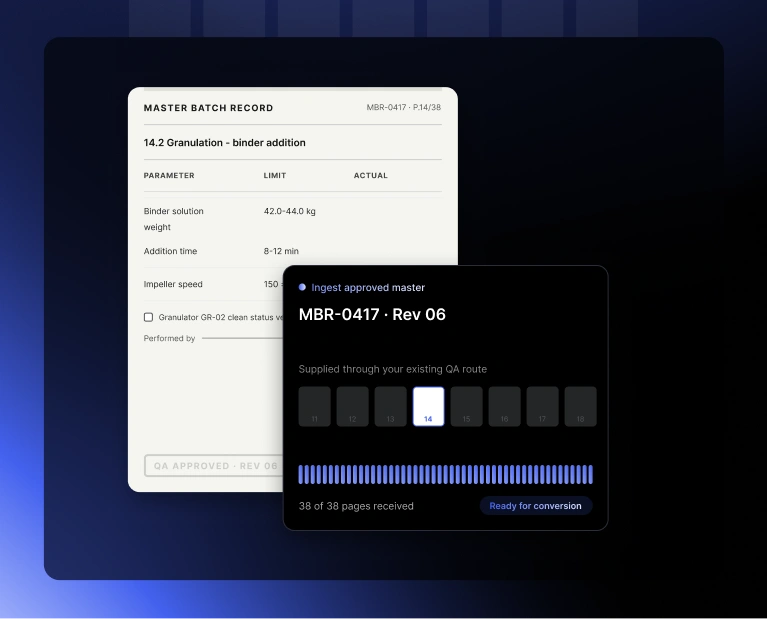Select page thumbnail 17
Image resolution: width=767 pixels, height=619 pixels.
coord(542,407)
